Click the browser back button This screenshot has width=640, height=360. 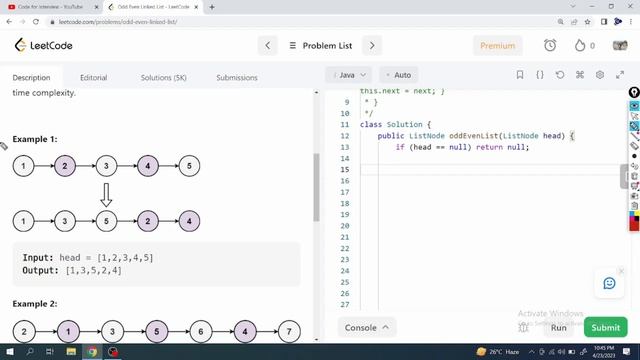tap(9, 22)
